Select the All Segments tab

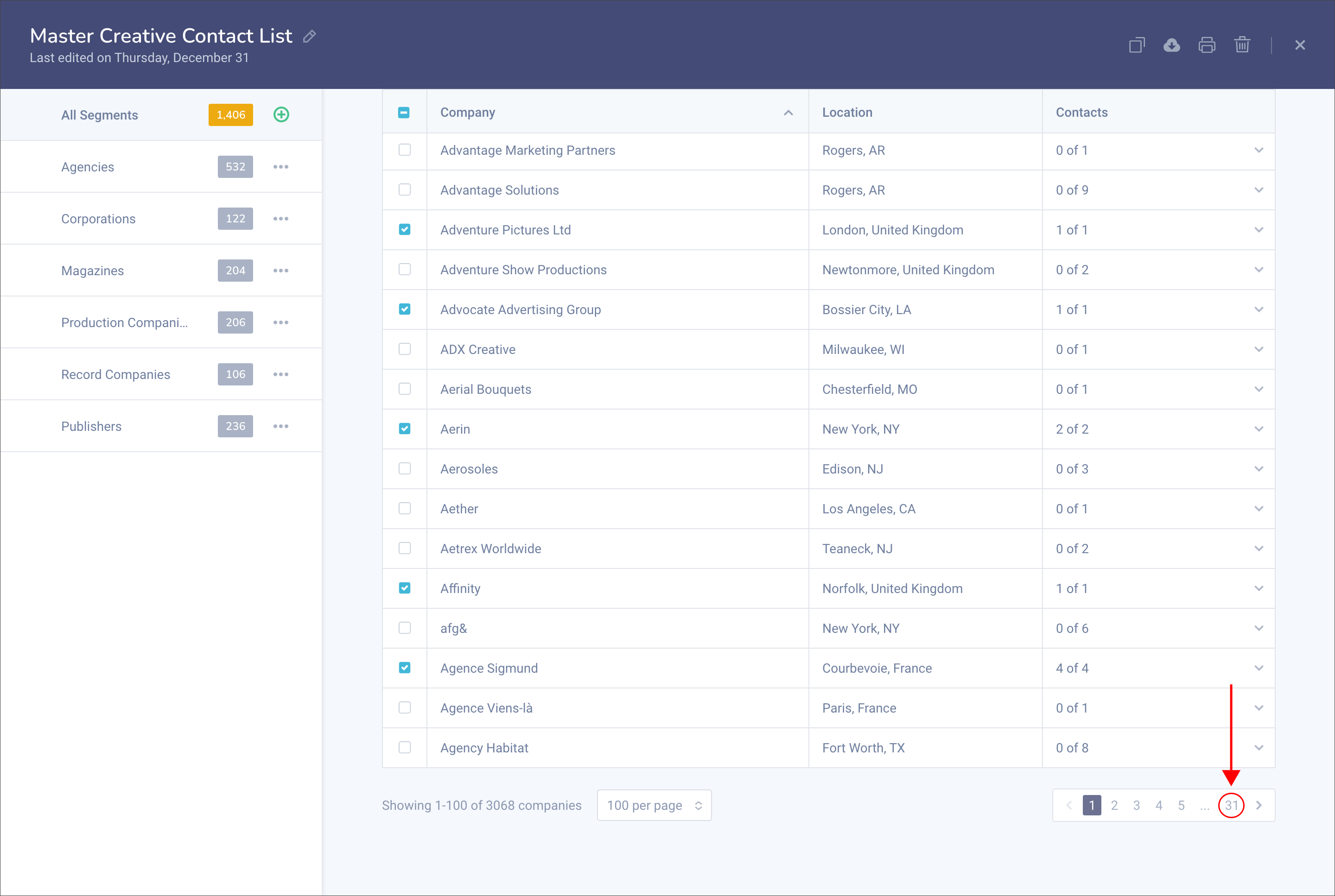click(x=161, y=115)
